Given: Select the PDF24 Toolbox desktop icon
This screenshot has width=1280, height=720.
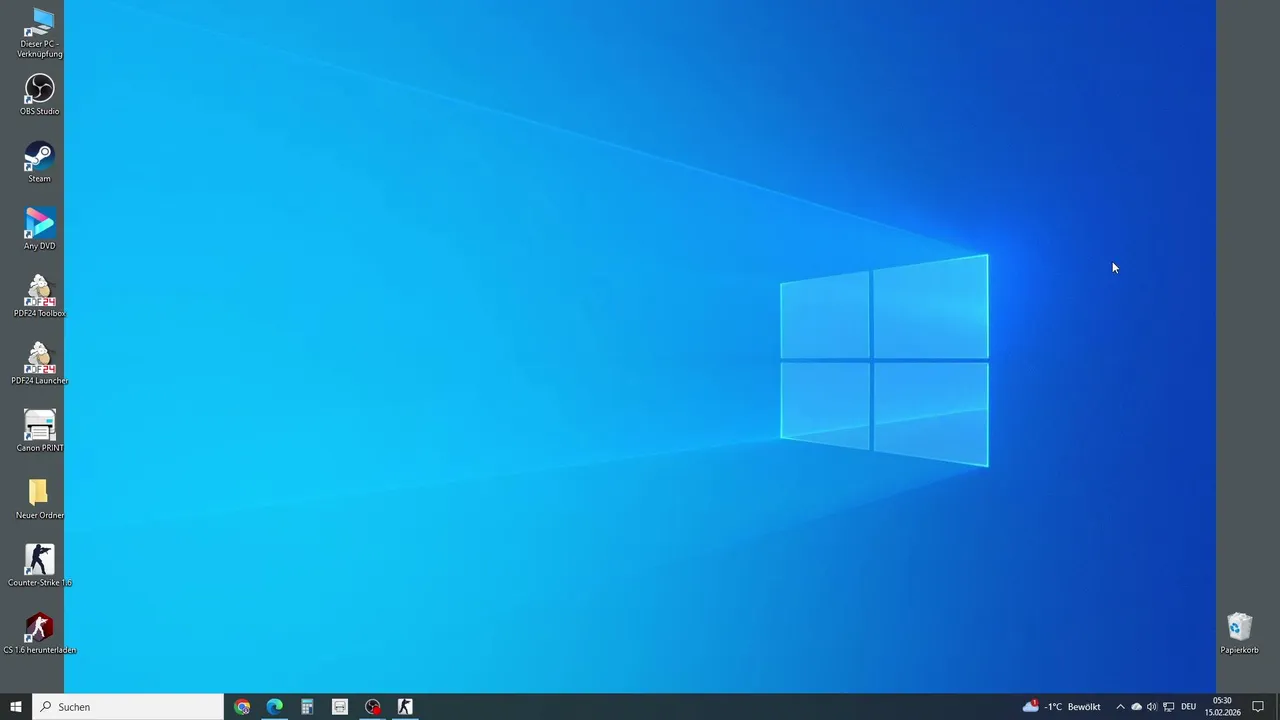Looking at the screenshot, I should (39, 297).
